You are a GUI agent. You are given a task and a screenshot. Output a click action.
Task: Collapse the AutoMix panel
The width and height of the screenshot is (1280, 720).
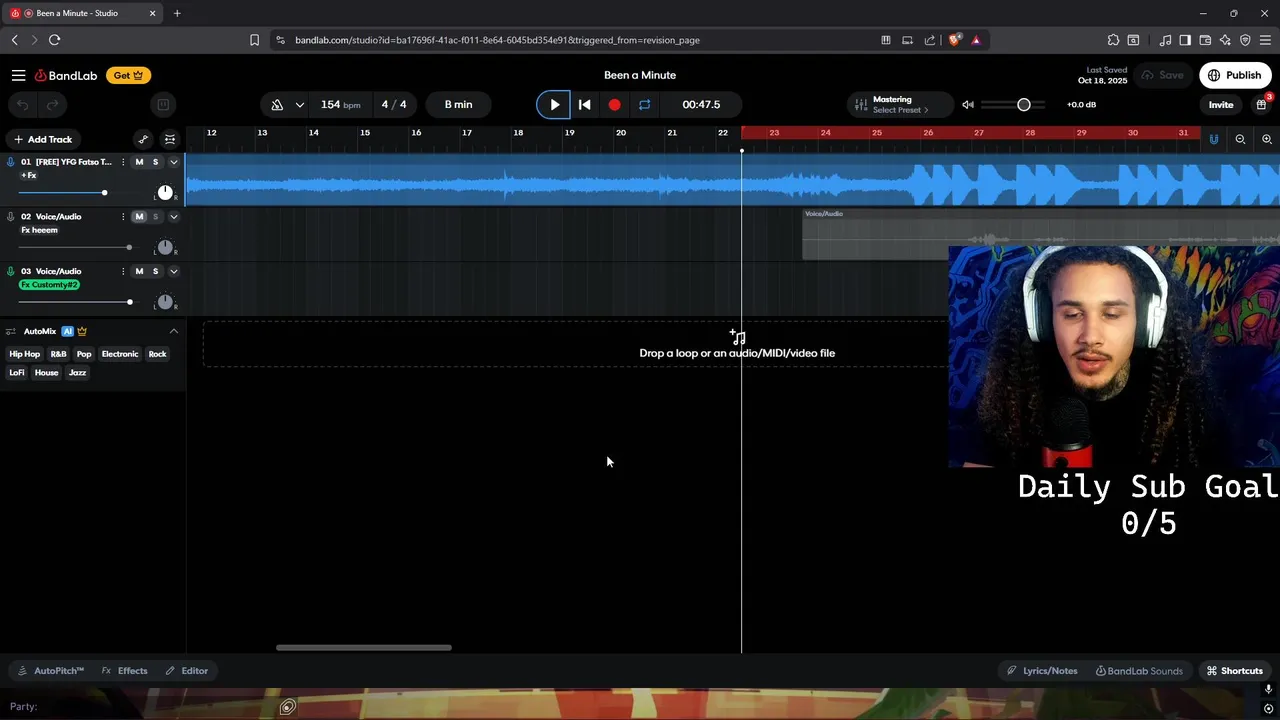point(173,331)
